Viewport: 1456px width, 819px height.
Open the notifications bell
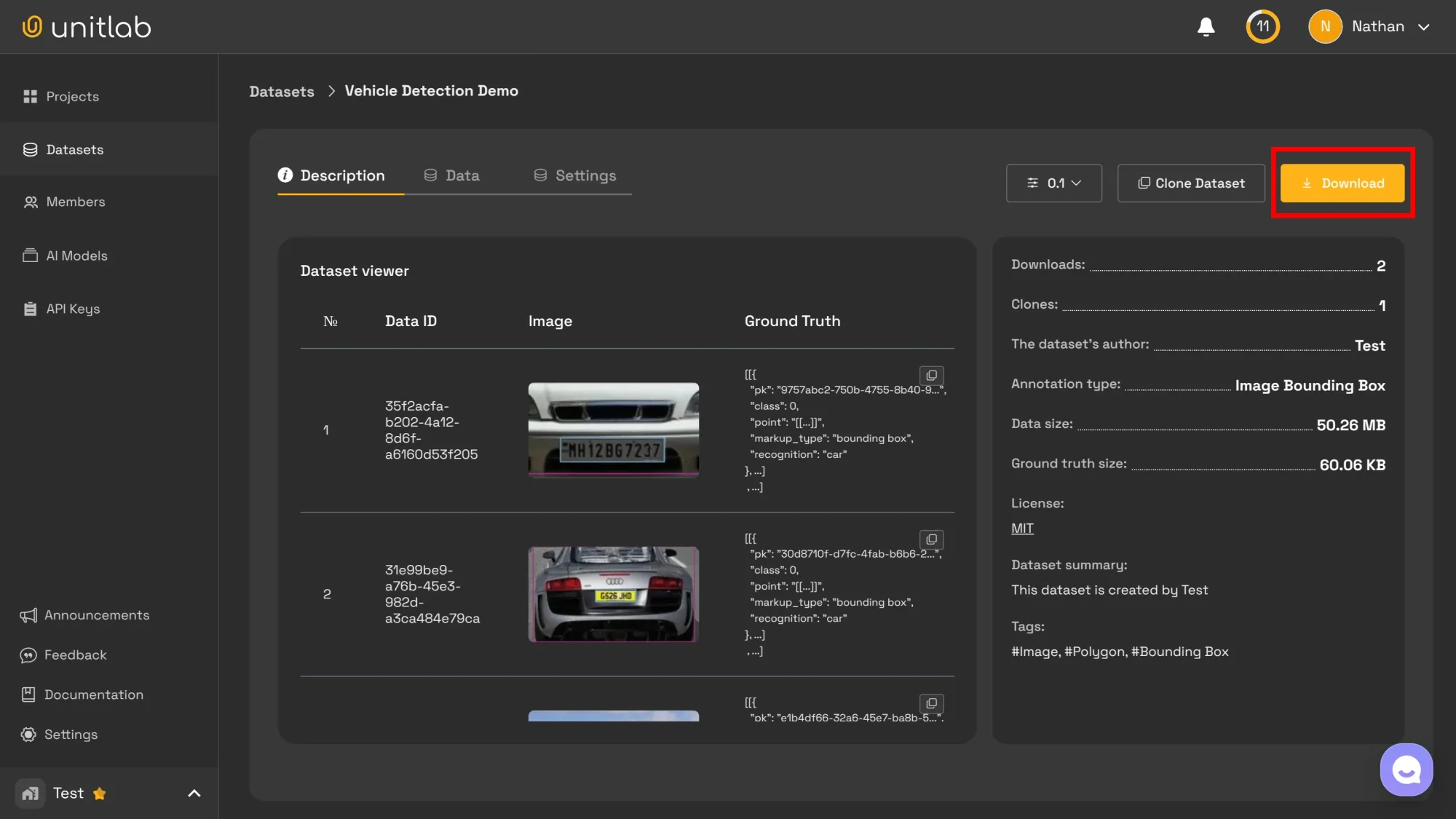pyautogui.click(x=1206, y=26)
